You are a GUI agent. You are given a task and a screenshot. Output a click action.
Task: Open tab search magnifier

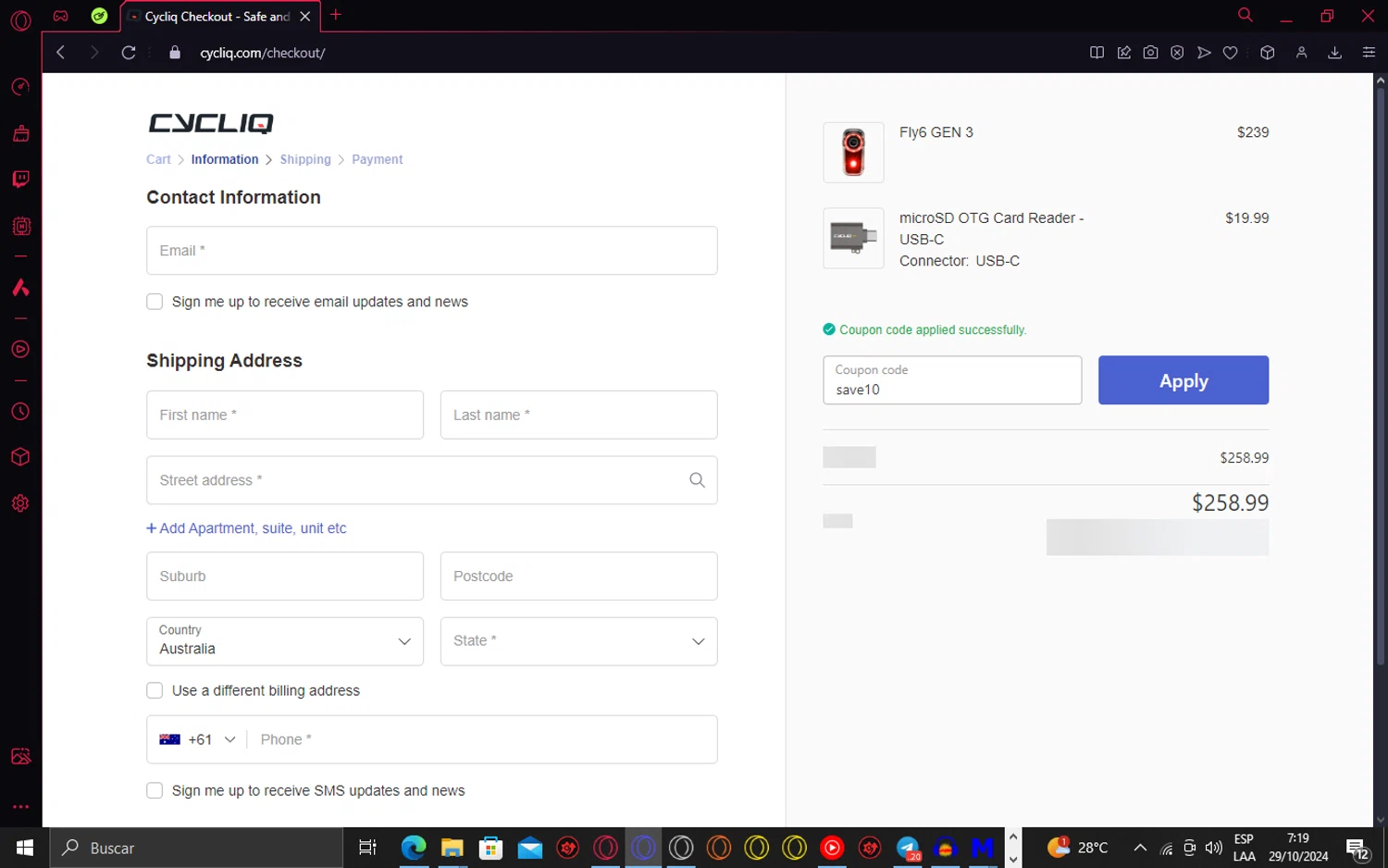(1245, 15)
